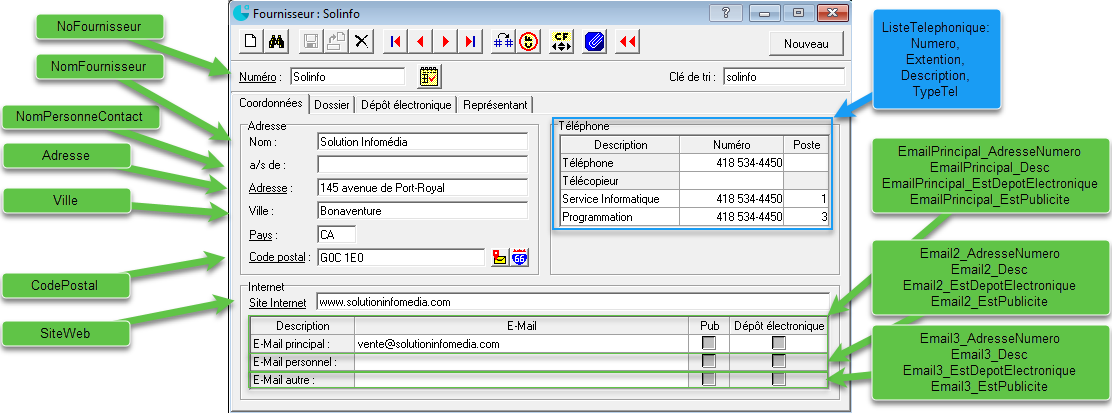Tick Pub checkbox for E-Mail personnel
Screen dimensions: 1112x413
(x=709, y=361)
